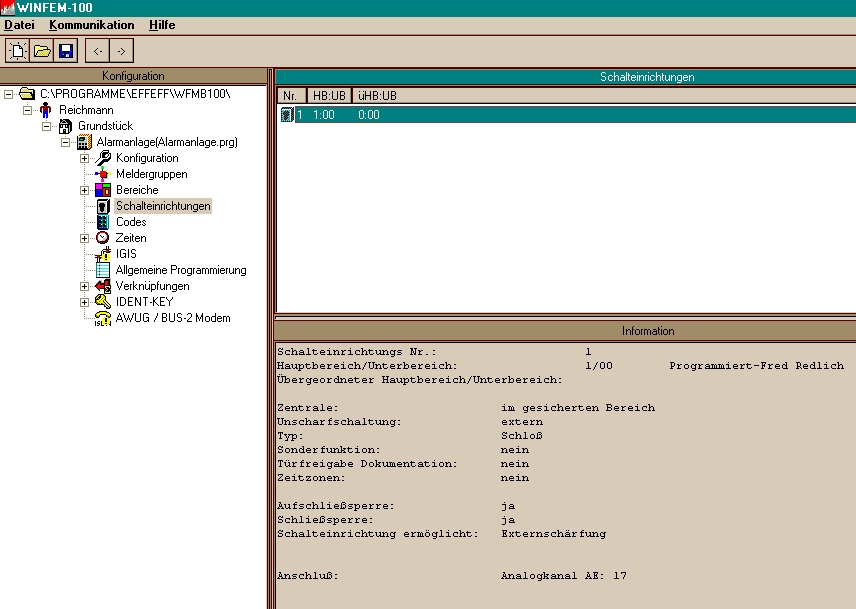The width and height of the screenshot is (856, 609).
Task: Click the Open folder toolbar icon
Action: [42, 50]
